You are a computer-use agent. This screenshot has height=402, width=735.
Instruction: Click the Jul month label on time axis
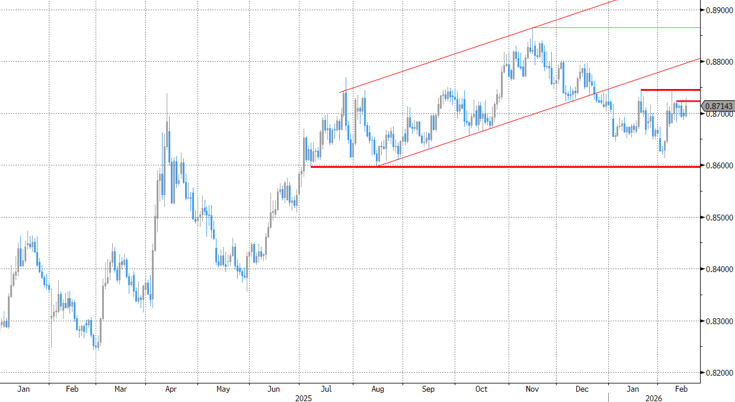[x=326, y=386]
